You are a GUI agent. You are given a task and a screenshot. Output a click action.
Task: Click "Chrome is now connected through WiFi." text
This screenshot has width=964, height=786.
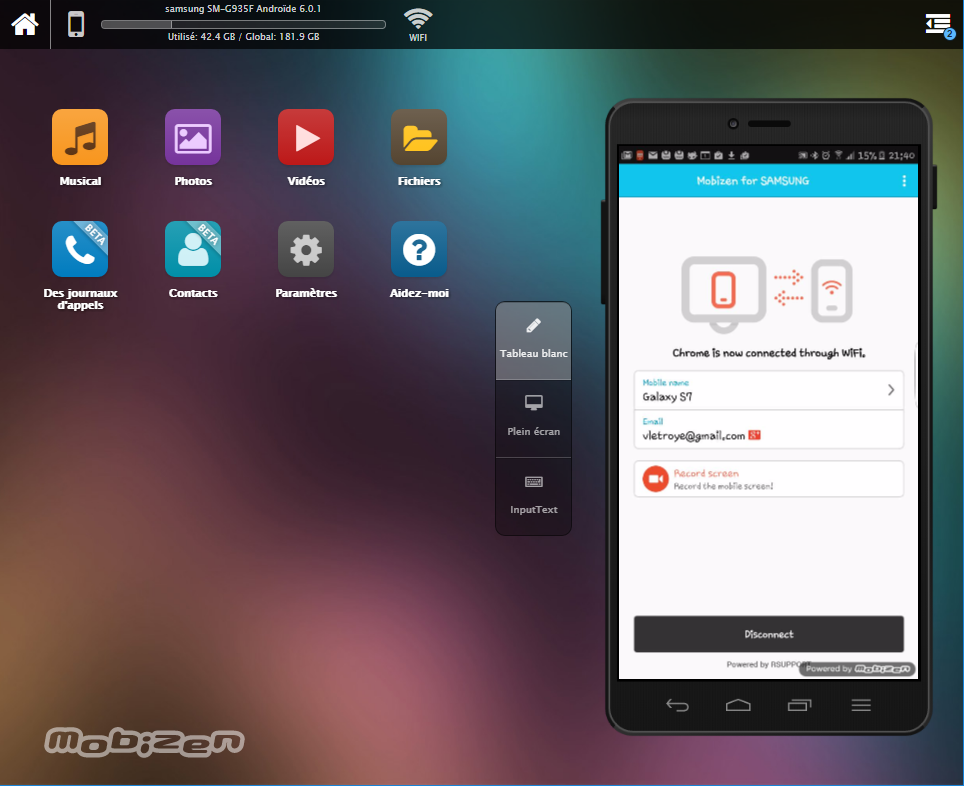(x=768, y=353)
